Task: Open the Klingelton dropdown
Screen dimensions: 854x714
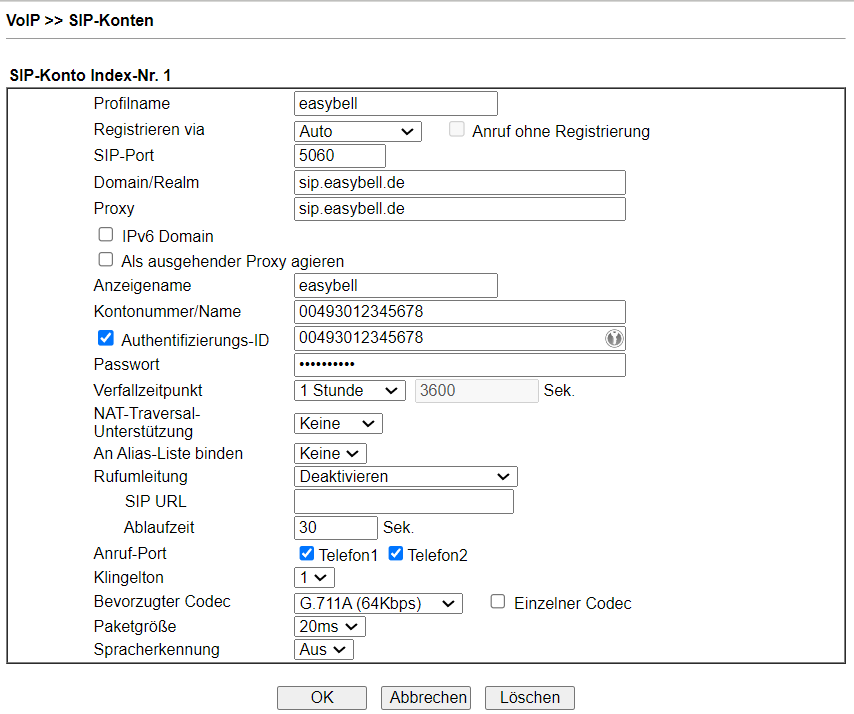Action: 314,578
